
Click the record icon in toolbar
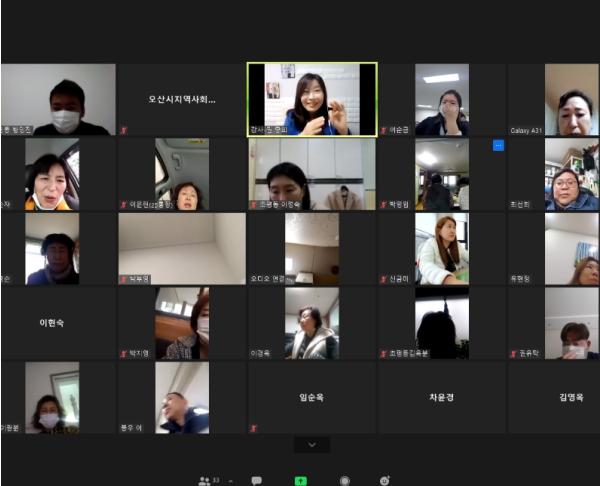(345, 481)
